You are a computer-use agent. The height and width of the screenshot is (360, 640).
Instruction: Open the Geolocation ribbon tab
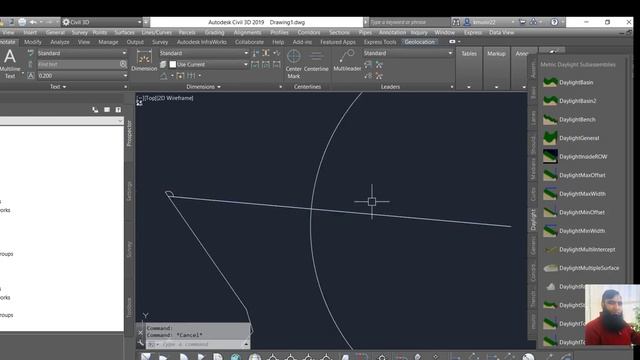(420, 42)
